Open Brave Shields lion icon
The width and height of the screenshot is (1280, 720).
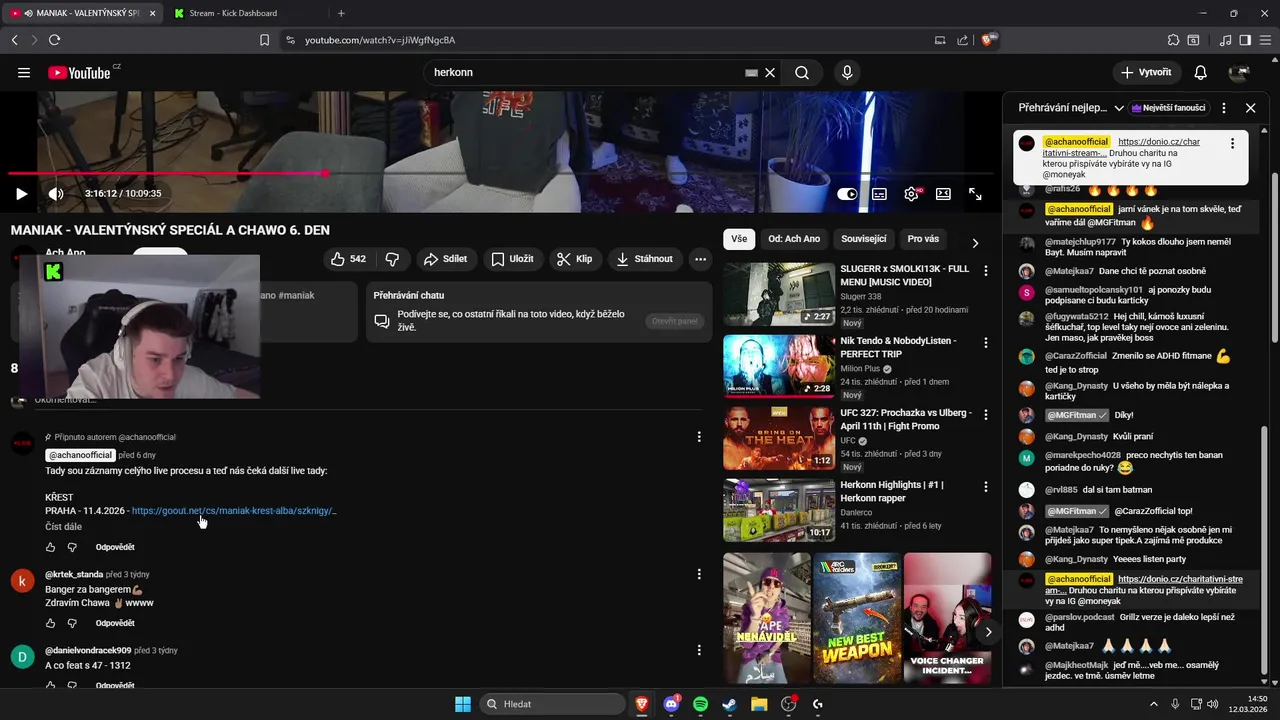(988, 40)
